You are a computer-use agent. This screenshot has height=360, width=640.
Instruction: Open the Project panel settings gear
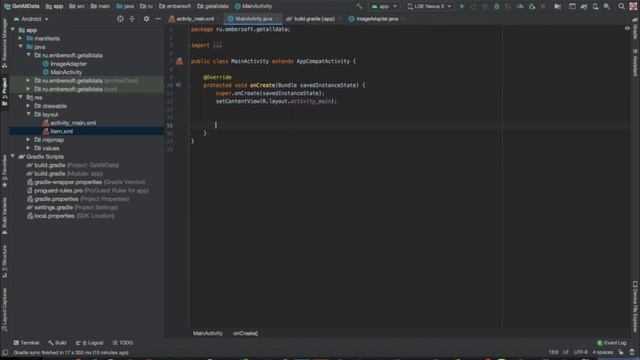pos(146,19)
